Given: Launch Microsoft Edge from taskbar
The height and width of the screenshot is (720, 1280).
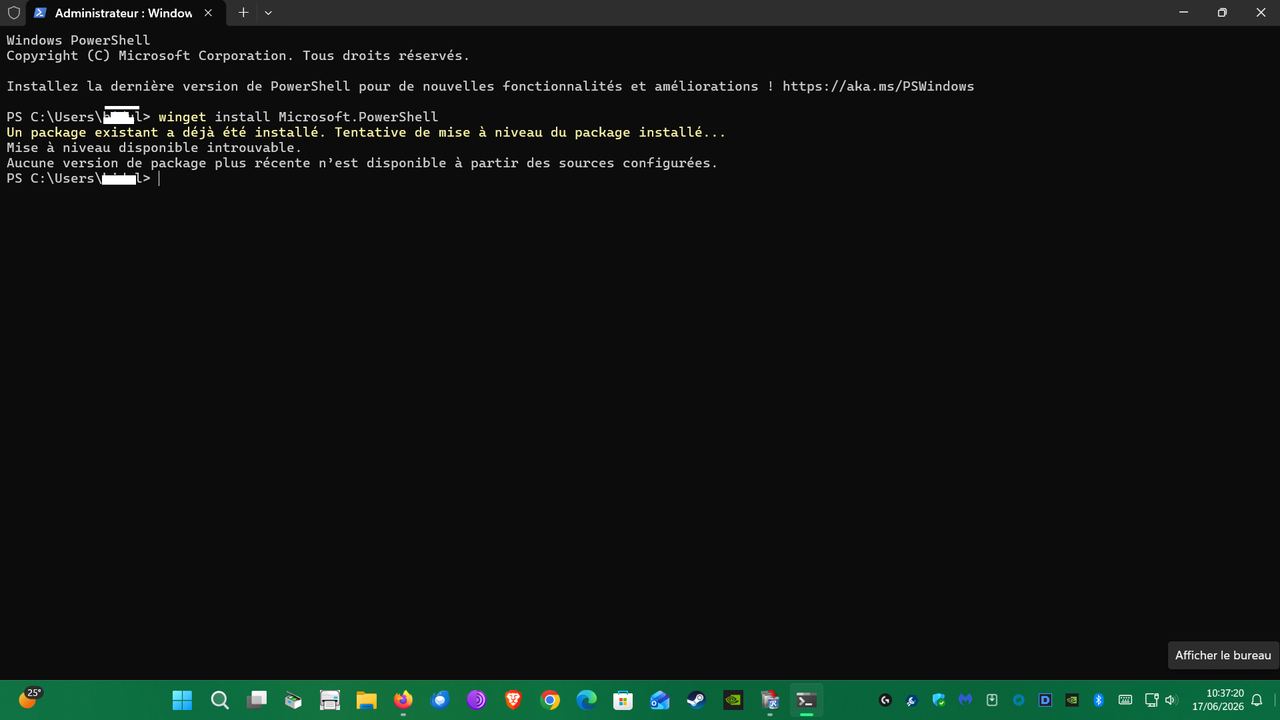Looking at the screenshot, I should pos(586,700).
